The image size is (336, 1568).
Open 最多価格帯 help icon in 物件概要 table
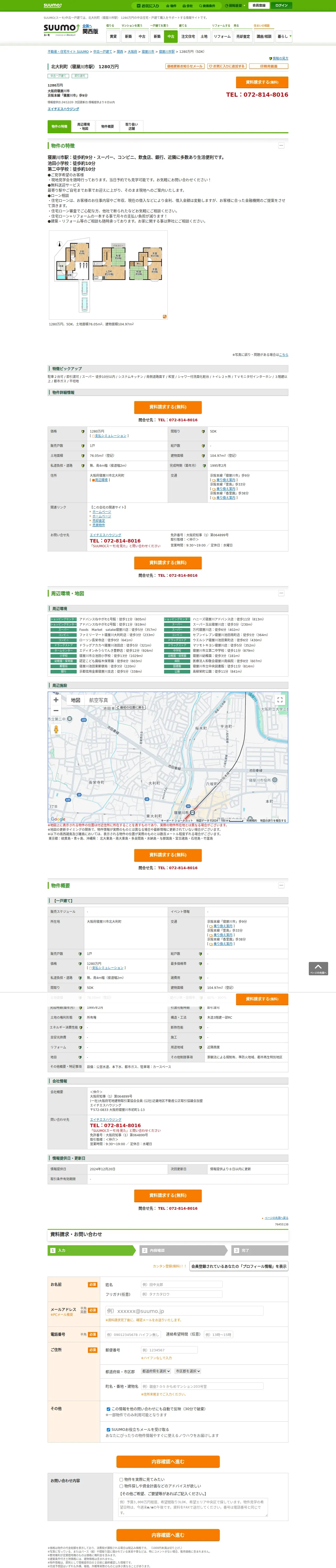pos(200,964)
